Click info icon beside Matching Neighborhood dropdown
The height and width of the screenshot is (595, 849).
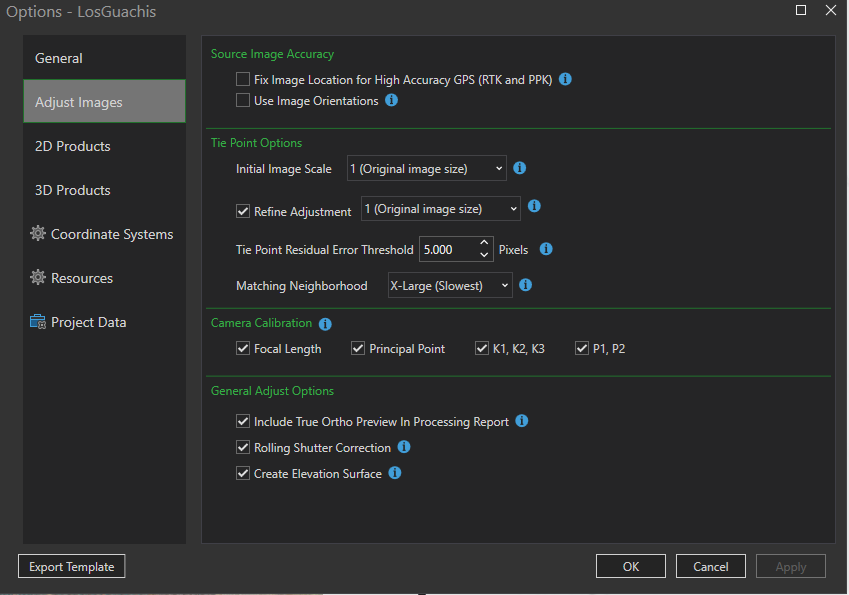coord(526,285)
